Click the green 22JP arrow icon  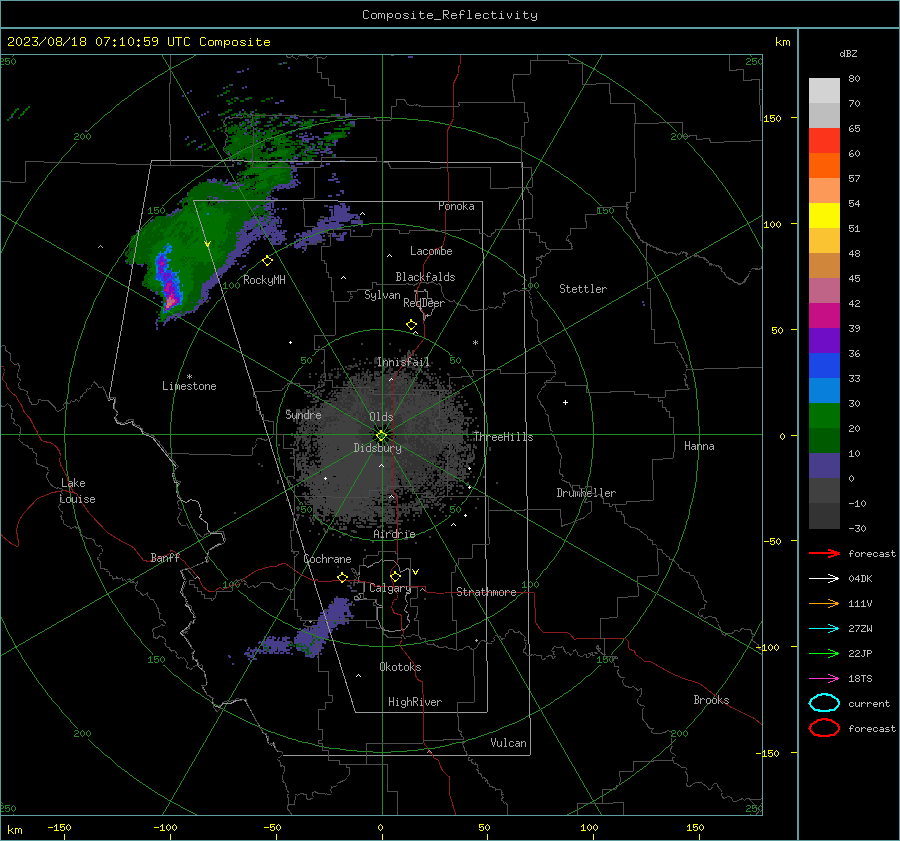point(824,653)
